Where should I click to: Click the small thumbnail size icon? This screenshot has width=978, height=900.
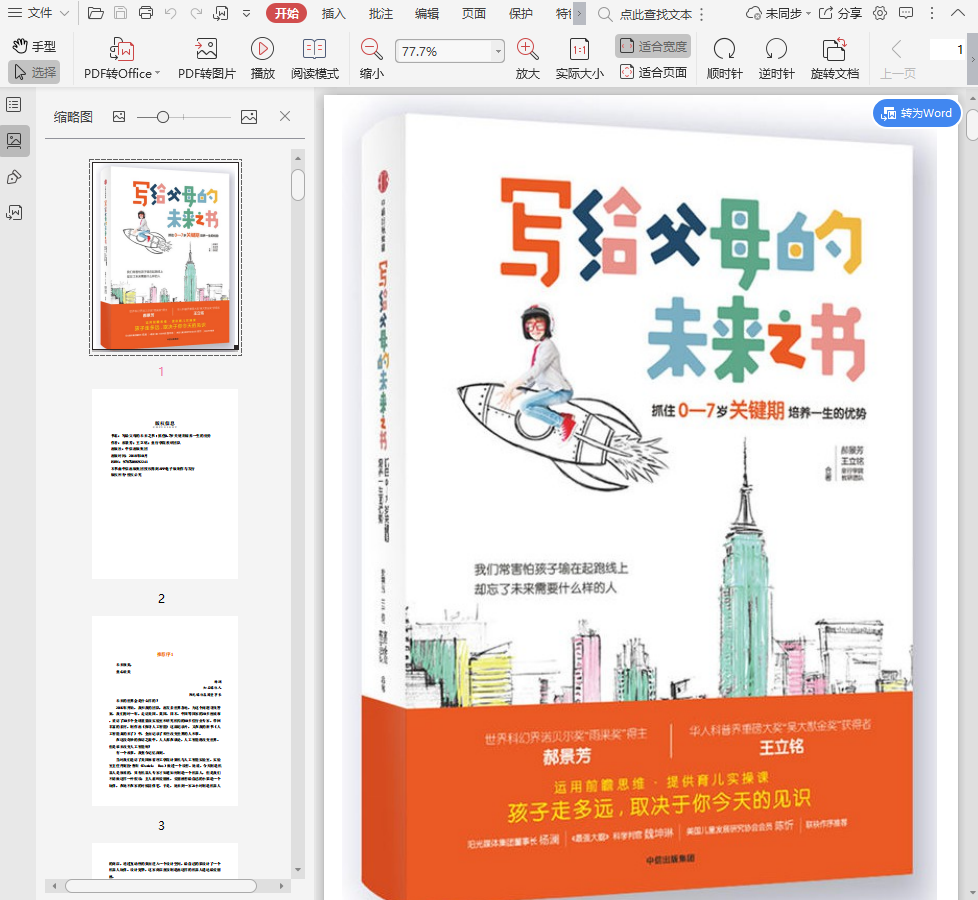point(119,117)
